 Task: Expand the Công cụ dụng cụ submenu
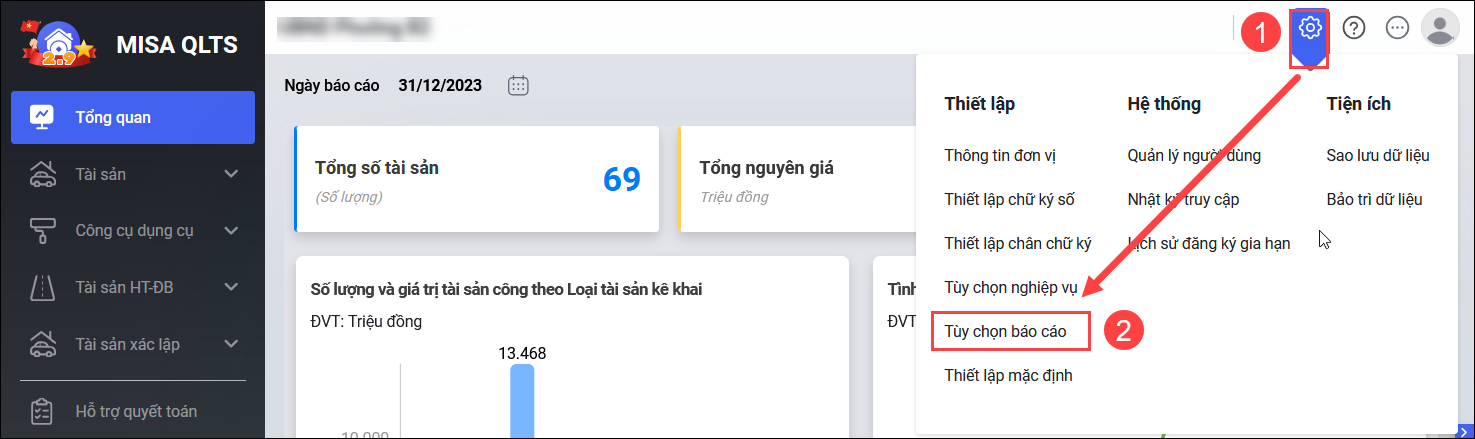[x=231, y=231]
